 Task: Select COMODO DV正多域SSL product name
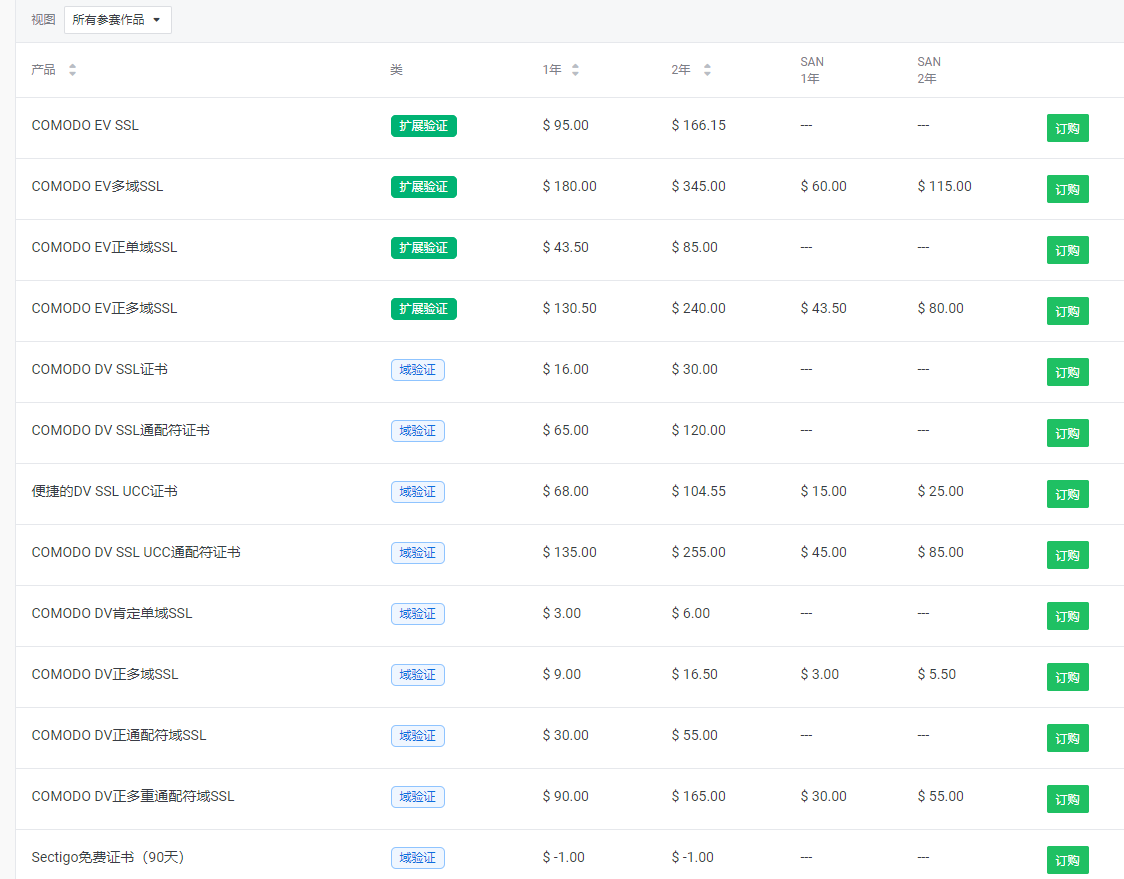tap(104, 675)
